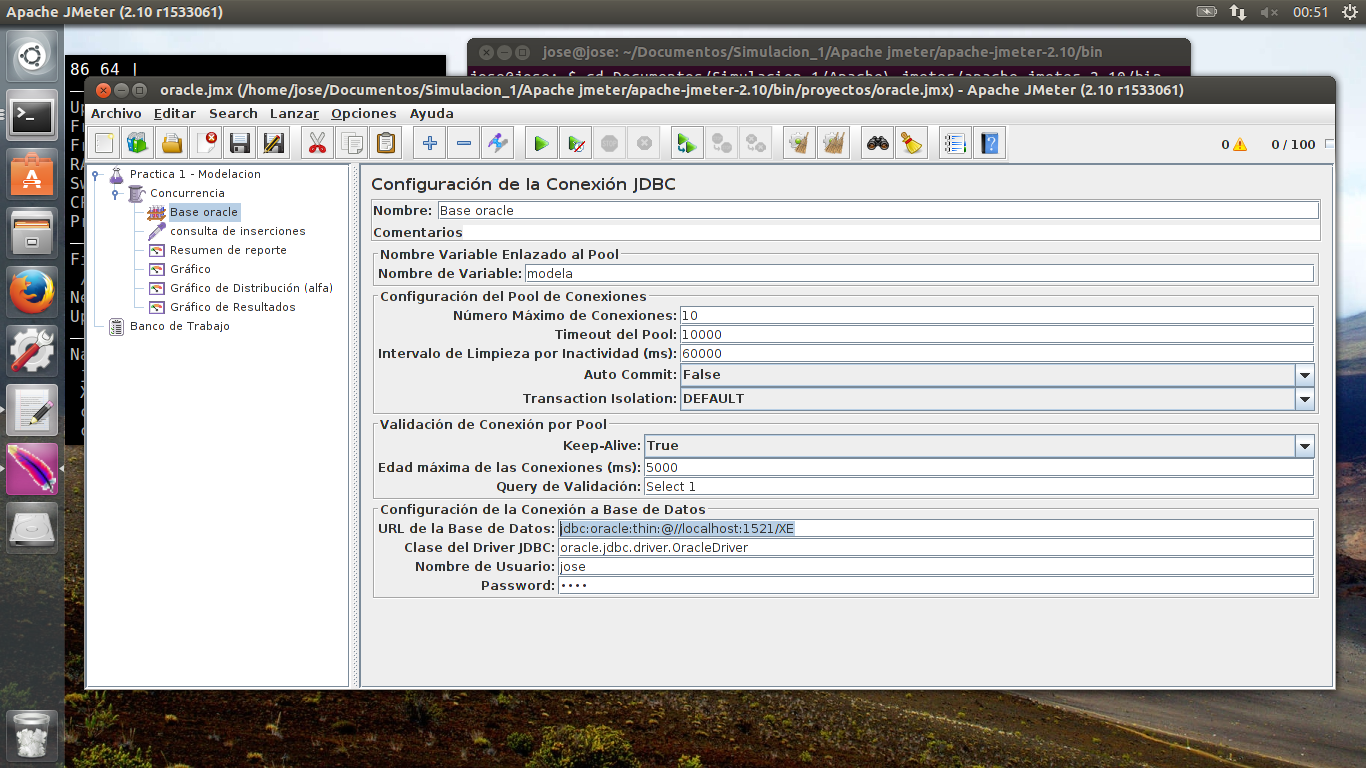The image size is (1366, 768).
Task: Click Edad máxima de las Conexiones field
Action: 979,467
